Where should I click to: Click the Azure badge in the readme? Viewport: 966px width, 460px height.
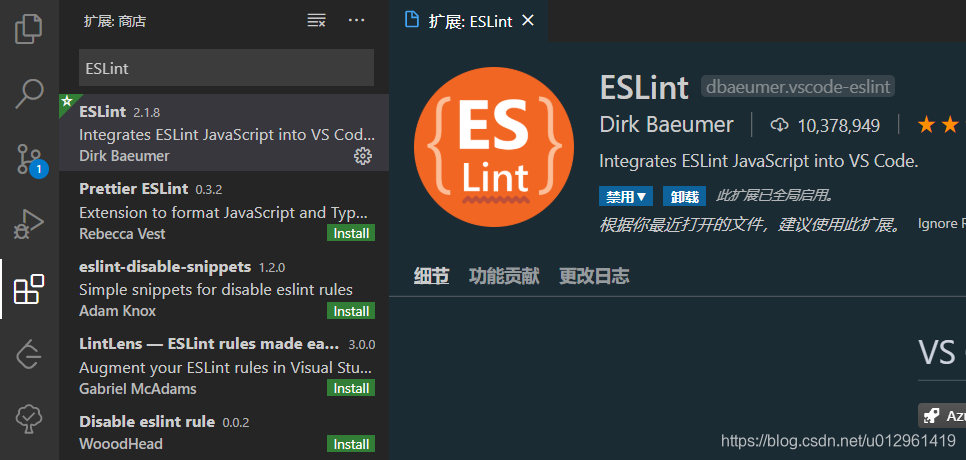coord(942,416)
